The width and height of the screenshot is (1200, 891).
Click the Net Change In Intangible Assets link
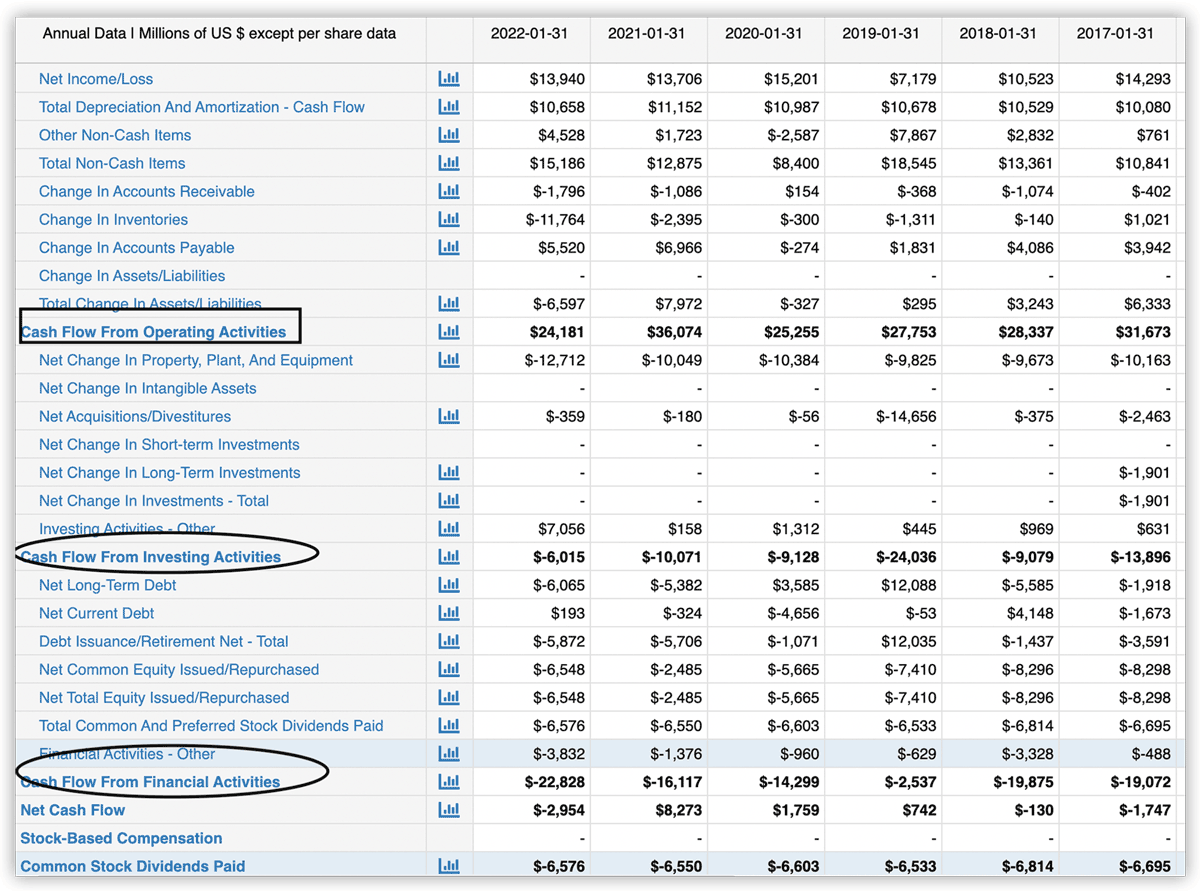[147, 388]
